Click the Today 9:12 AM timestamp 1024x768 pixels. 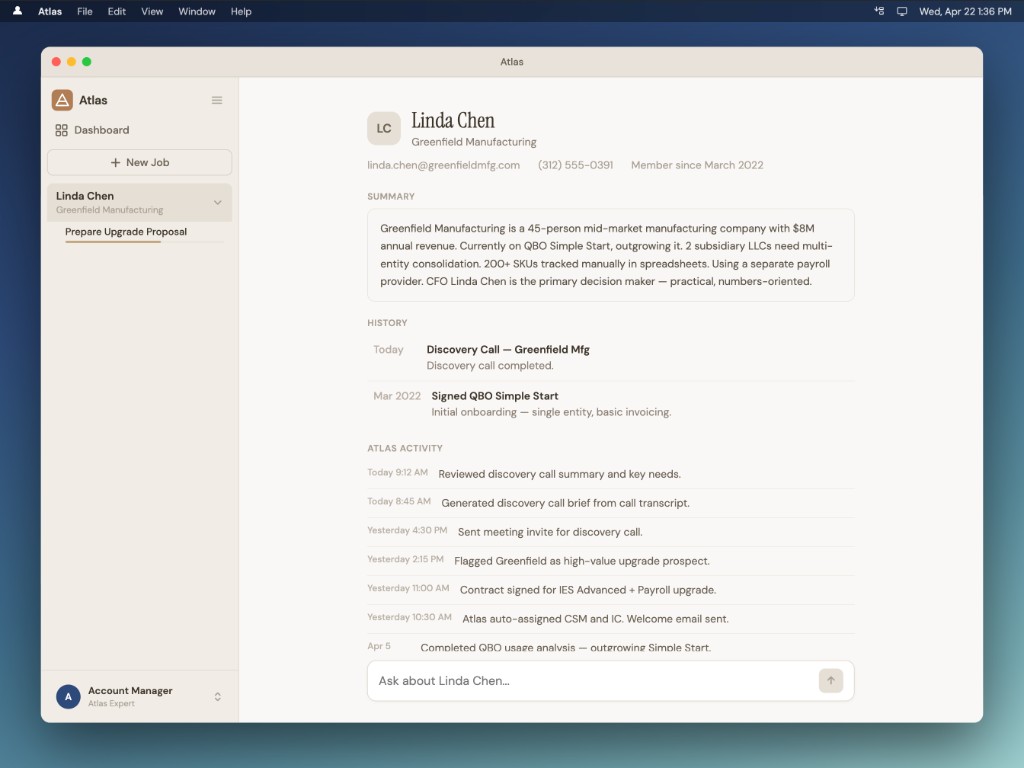[x=397, y=472]
